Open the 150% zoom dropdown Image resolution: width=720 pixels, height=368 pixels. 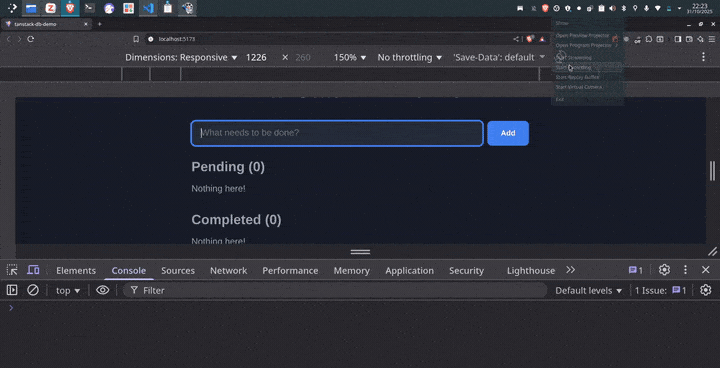[x=350, y=57]
